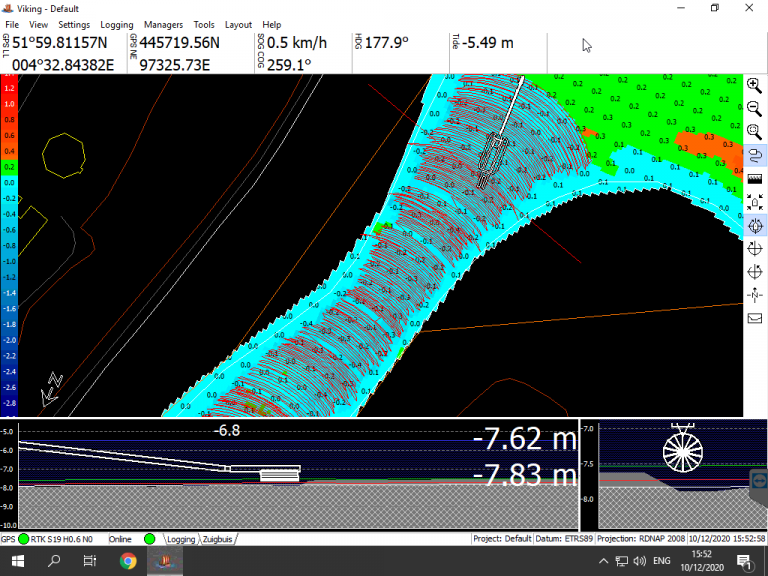
Task: Click the depth reading -7.62 m
Action: 525,438
